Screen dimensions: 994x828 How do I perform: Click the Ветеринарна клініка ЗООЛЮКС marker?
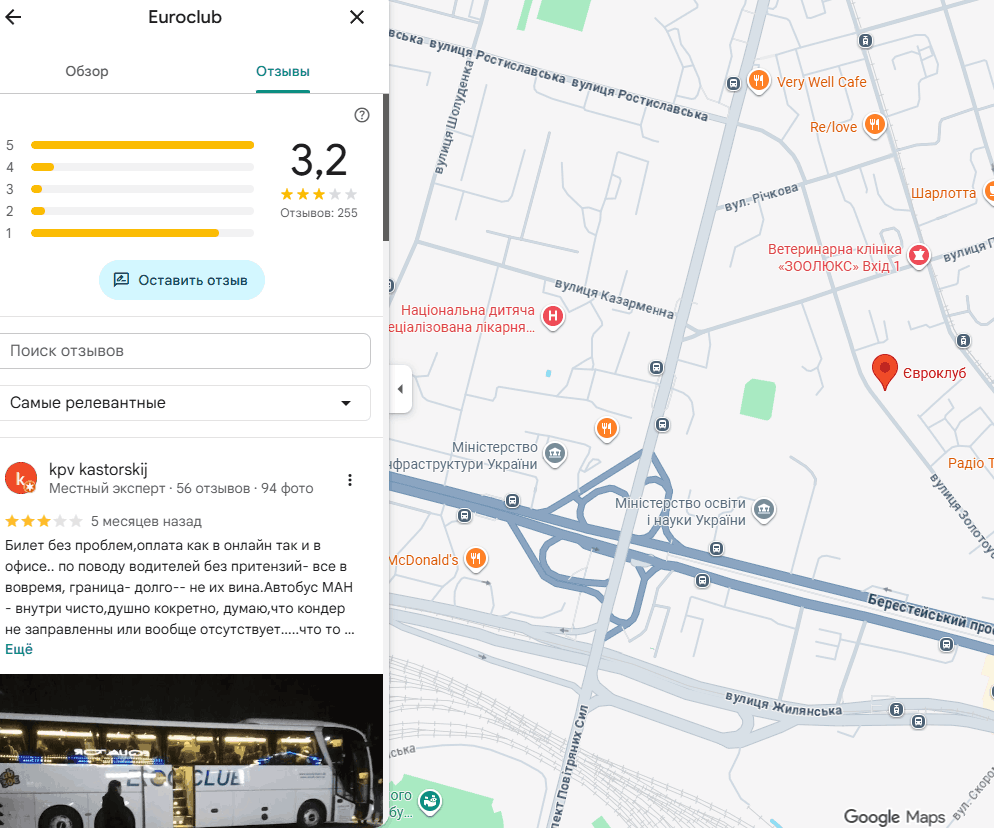(x=919, y=256)
